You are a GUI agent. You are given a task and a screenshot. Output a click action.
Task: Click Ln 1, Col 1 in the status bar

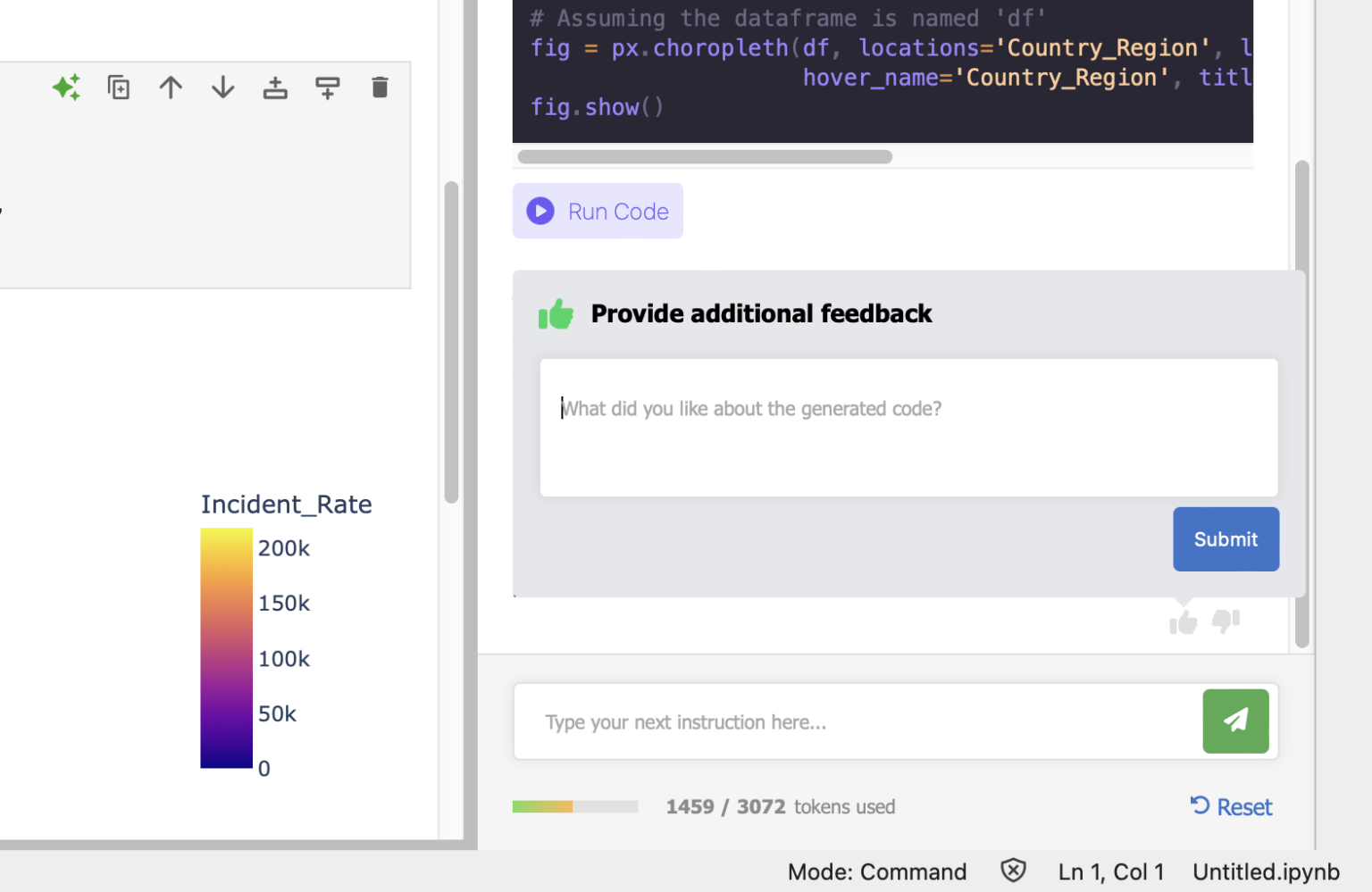1110,871
